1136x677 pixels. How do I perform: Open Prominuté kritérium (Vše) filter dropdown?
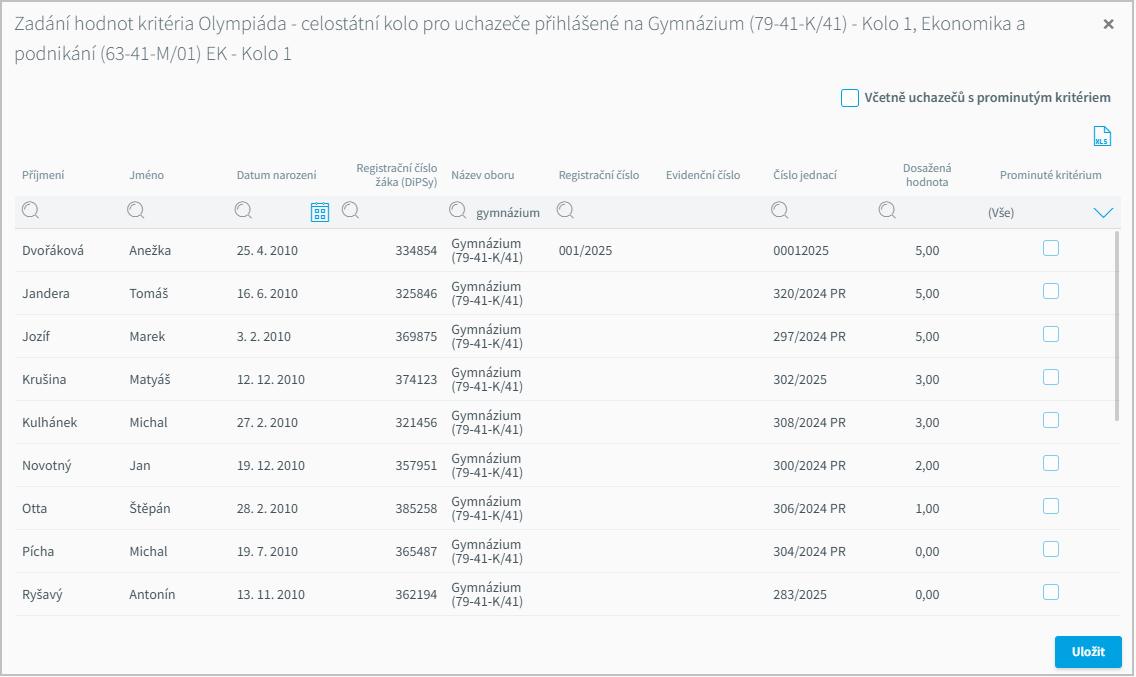pos(1103,212)
